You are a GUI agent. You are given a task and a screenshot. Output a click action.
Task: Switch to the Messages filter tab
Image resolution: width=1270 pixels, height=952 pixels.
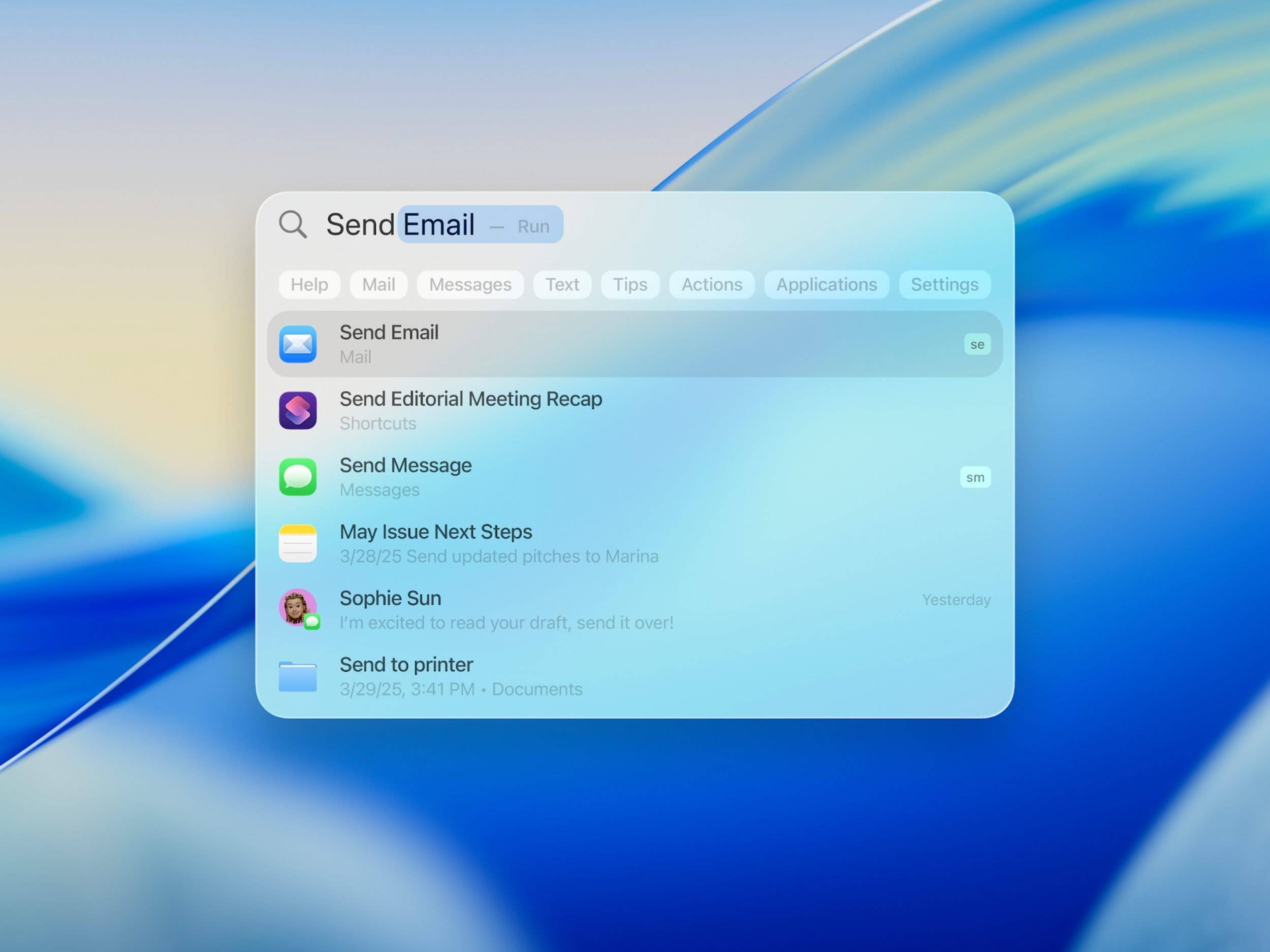470,284
